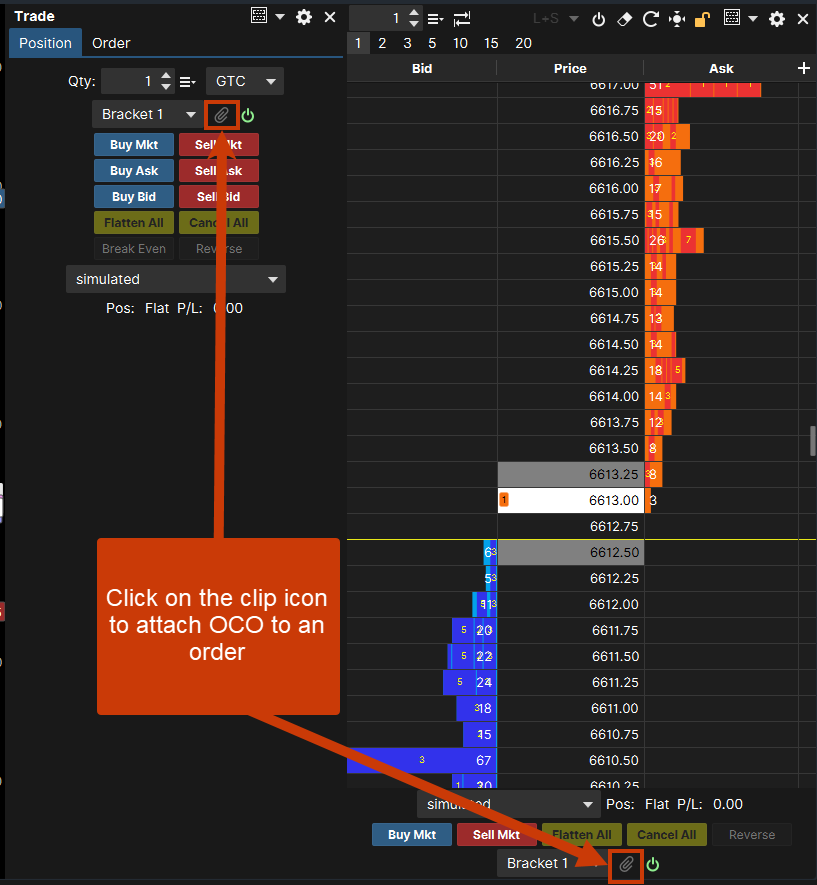
Task: Select the Position tab
Action: tap(45, 43)
